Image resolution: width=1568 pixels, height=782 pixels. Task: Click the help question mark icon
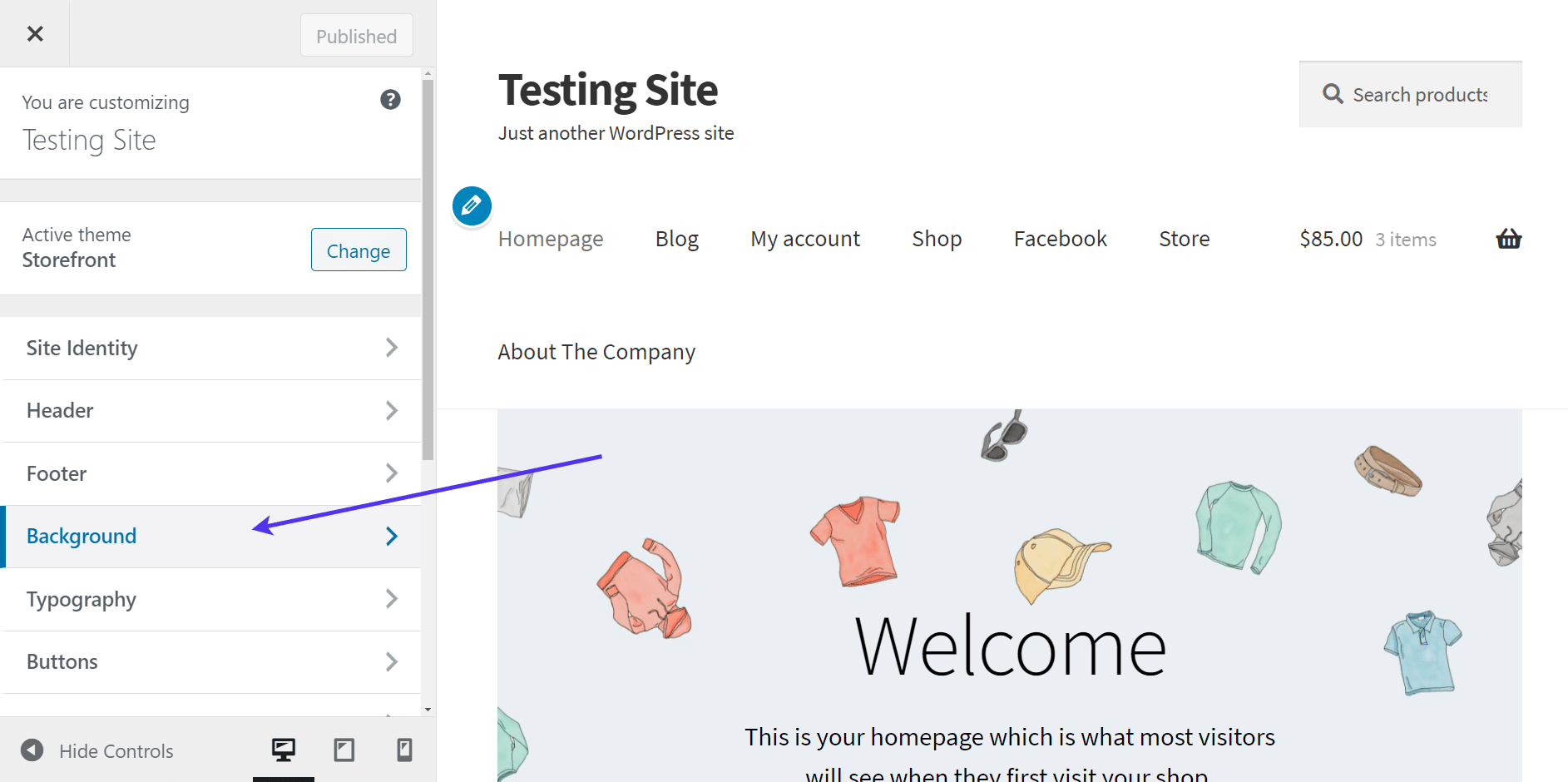click(390, 99)
